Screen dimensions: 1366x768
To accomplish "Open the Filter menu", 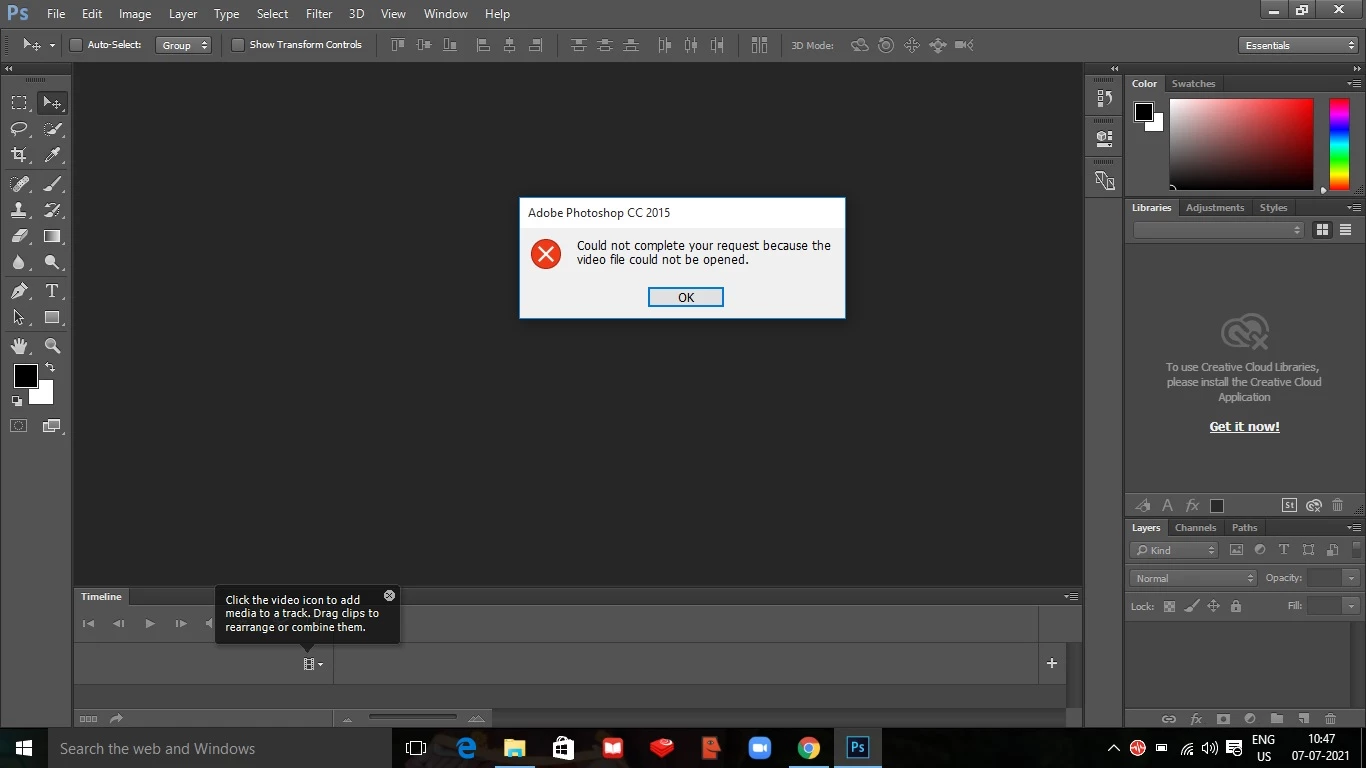I will click(319, 14).
